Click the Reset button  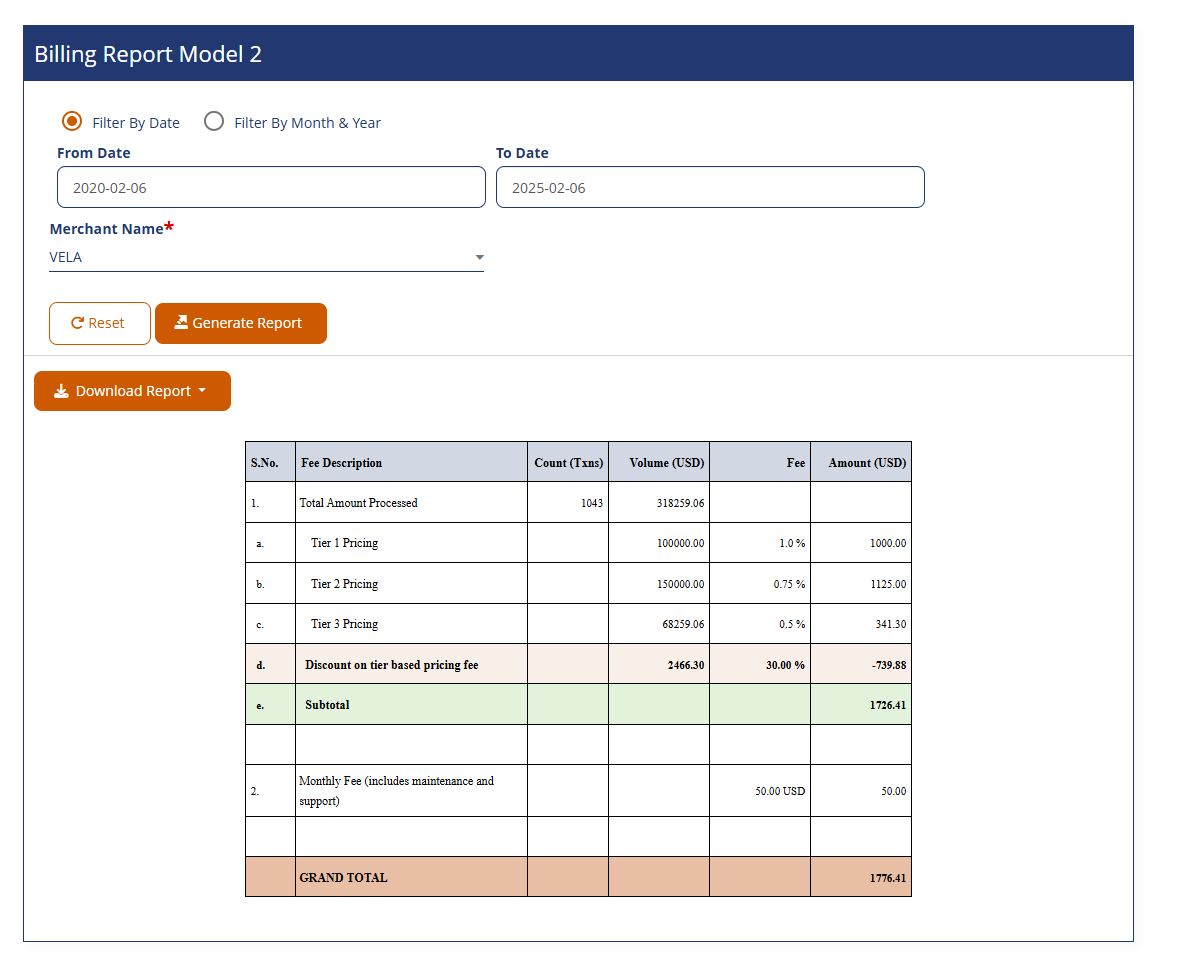click(x=100, y=322)
